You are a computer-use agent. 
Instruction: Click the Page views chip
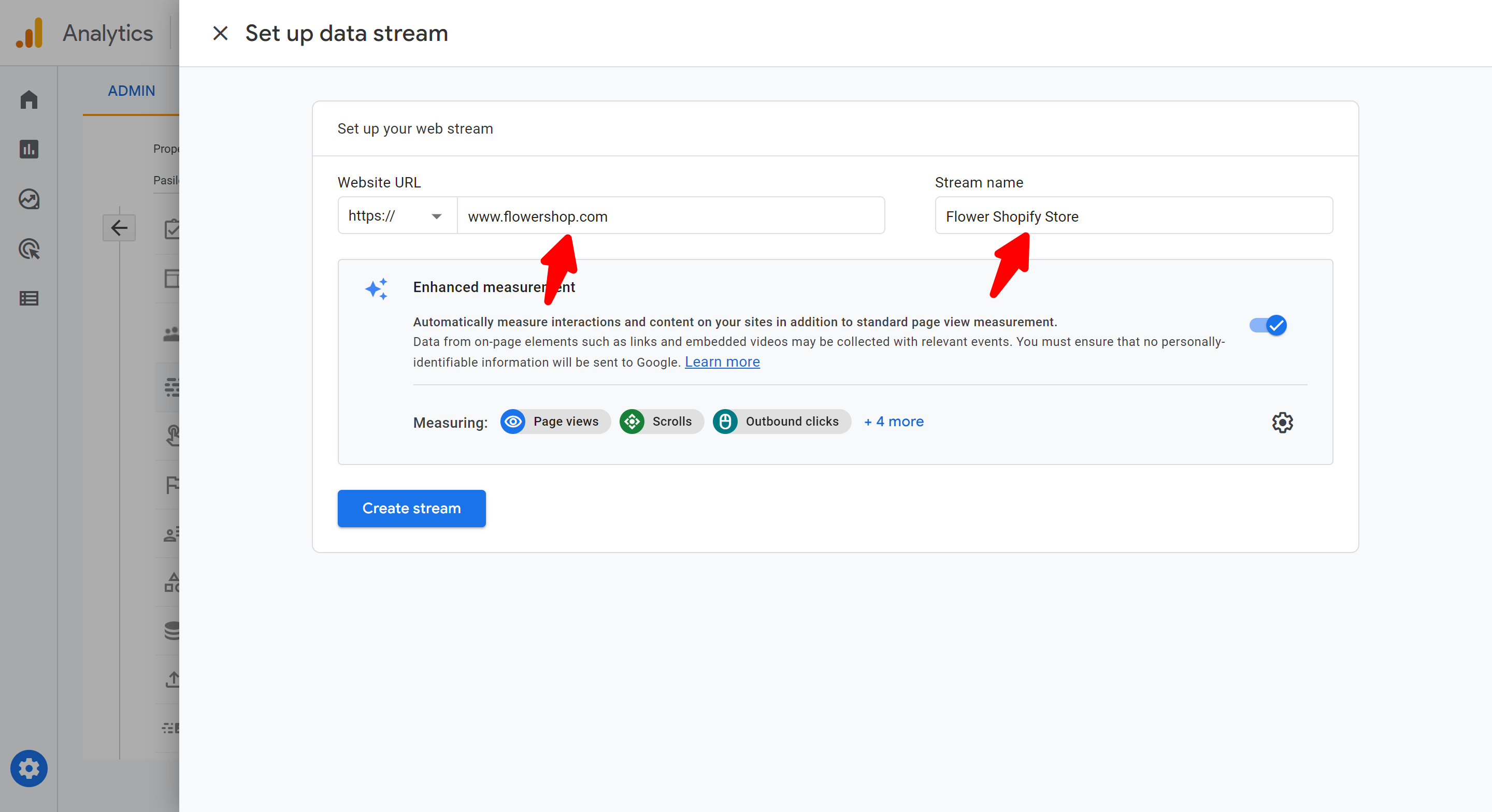tap(555, 422)
